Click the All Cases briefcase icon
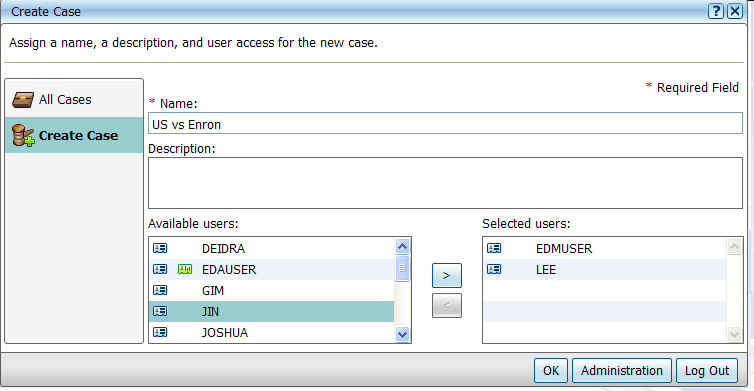The height and width of the screenshot is (391, 754). point(23,100)
